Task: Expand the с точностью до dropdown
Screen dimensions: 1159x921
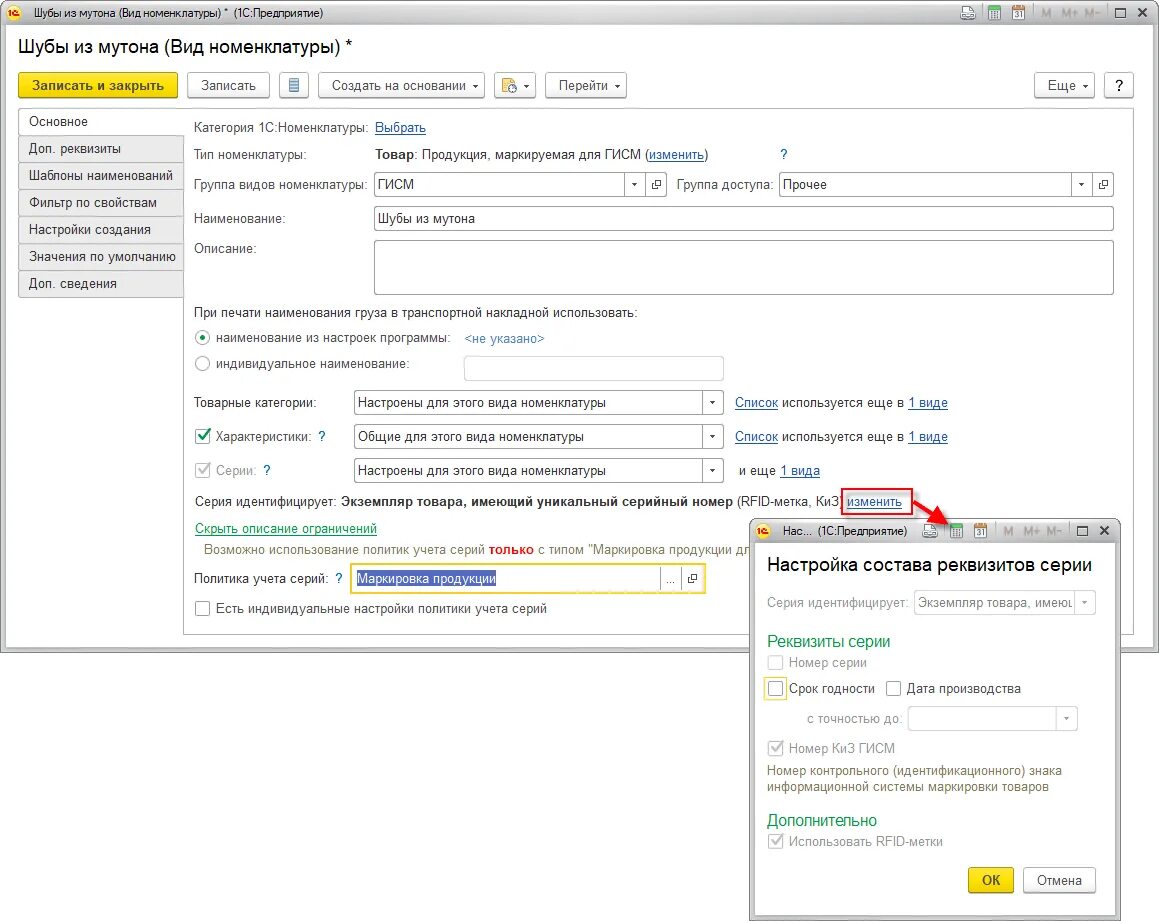Action: pos(1067,718)
